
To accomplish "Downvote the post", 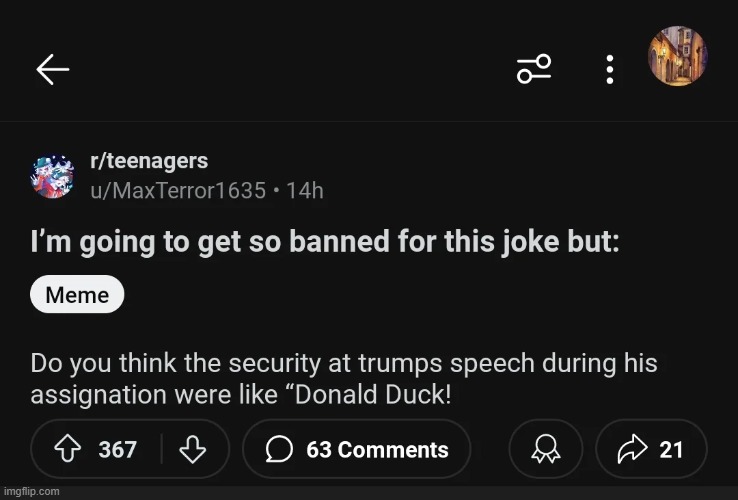I will (191, 450).
